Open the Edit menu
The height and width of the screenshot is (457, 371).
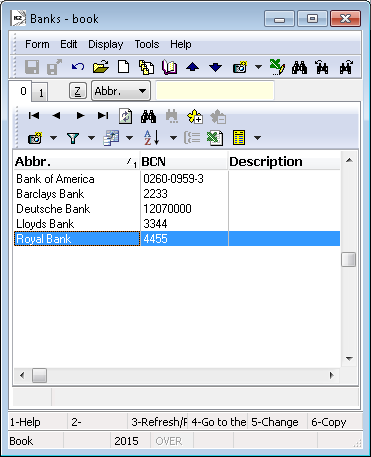pos(69,44)
